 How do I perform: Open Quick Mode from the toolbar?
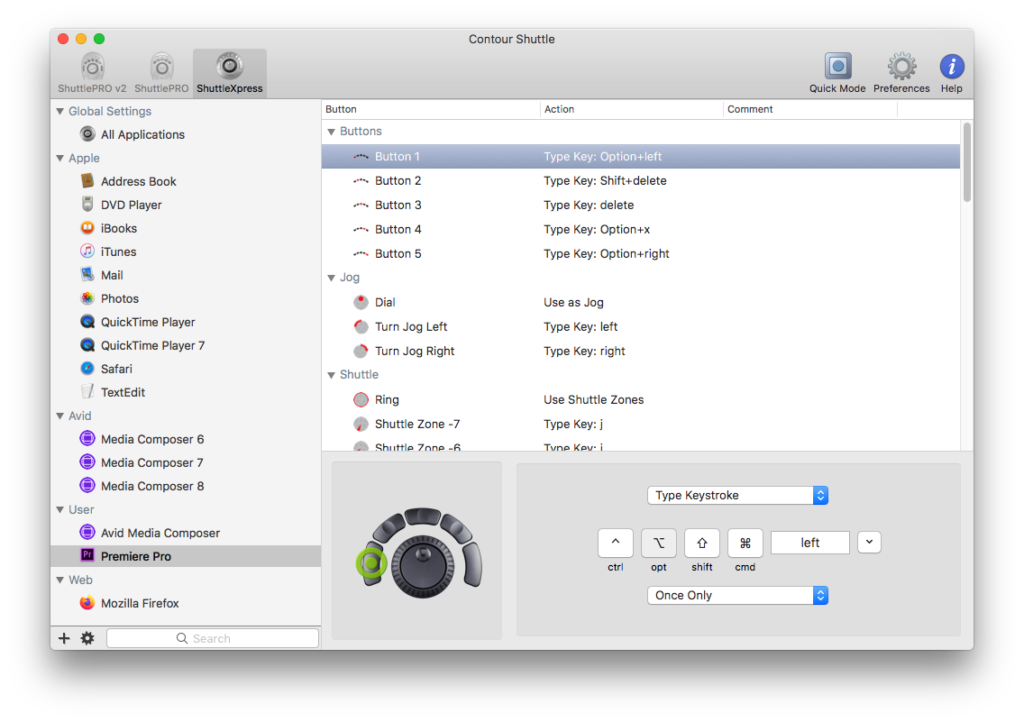[837, 72]
